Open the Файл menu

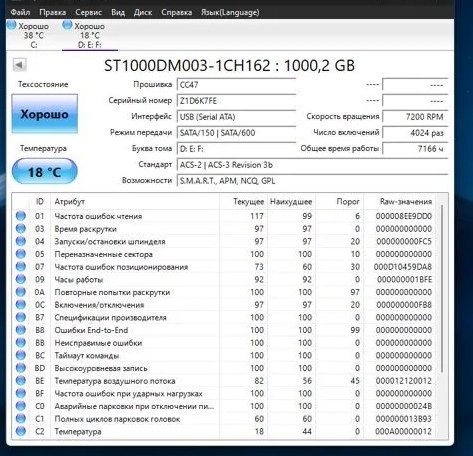point(20,12)
